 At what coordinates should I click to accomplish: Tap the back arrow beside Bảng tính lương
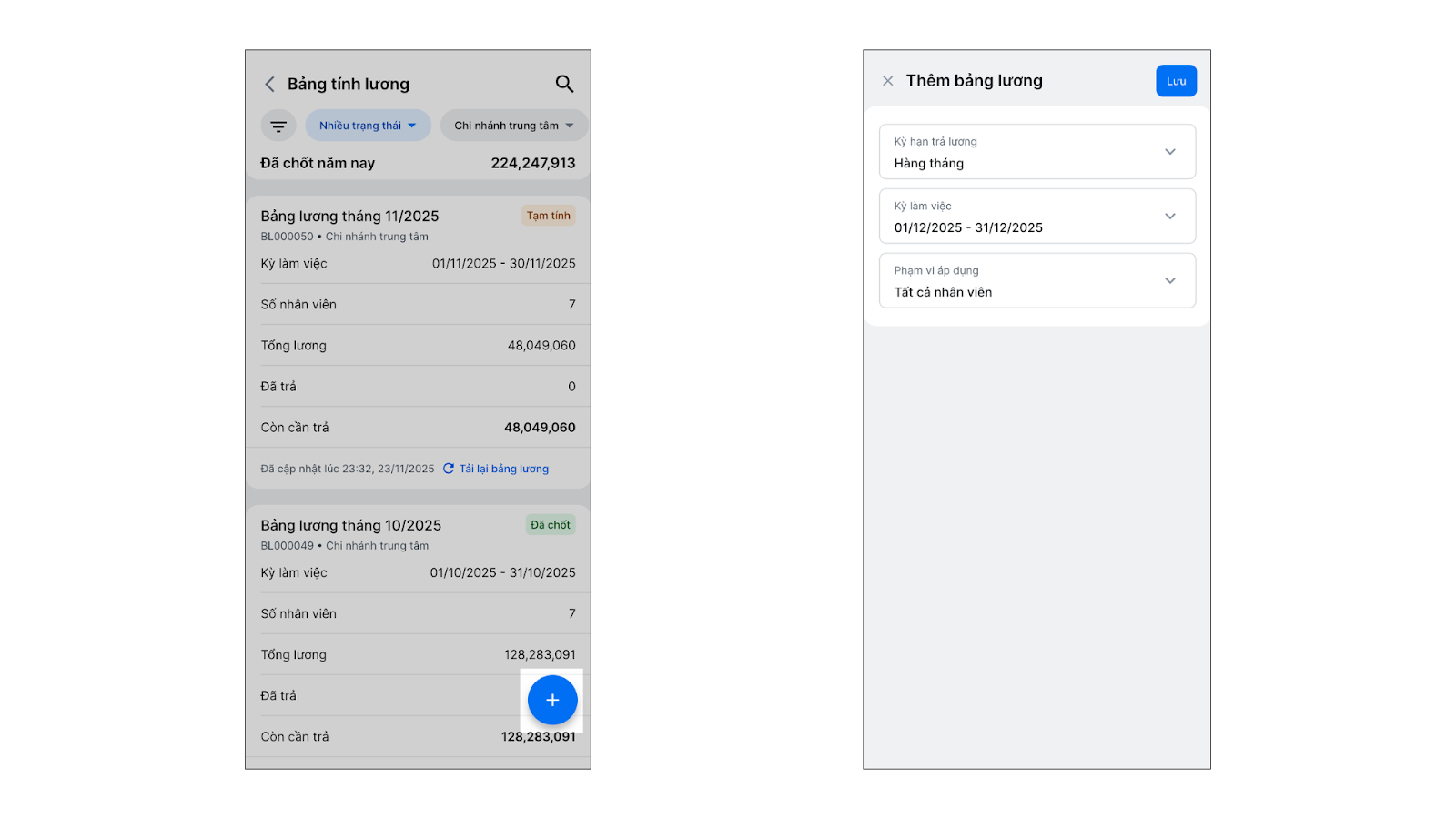(x=269, y=84)
